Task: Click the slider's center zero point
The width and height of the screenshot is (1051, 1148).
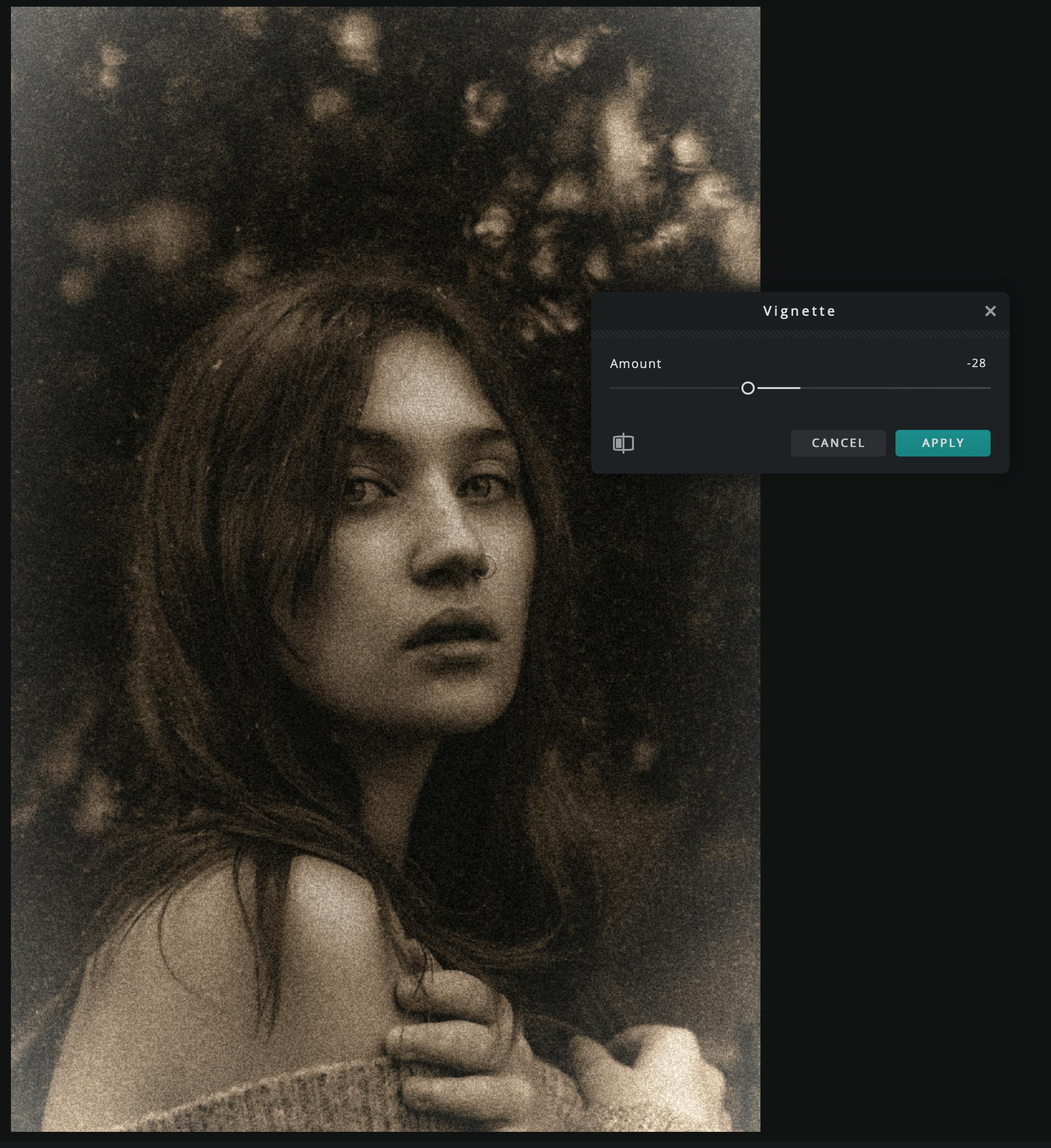Action: coord(800,389)
